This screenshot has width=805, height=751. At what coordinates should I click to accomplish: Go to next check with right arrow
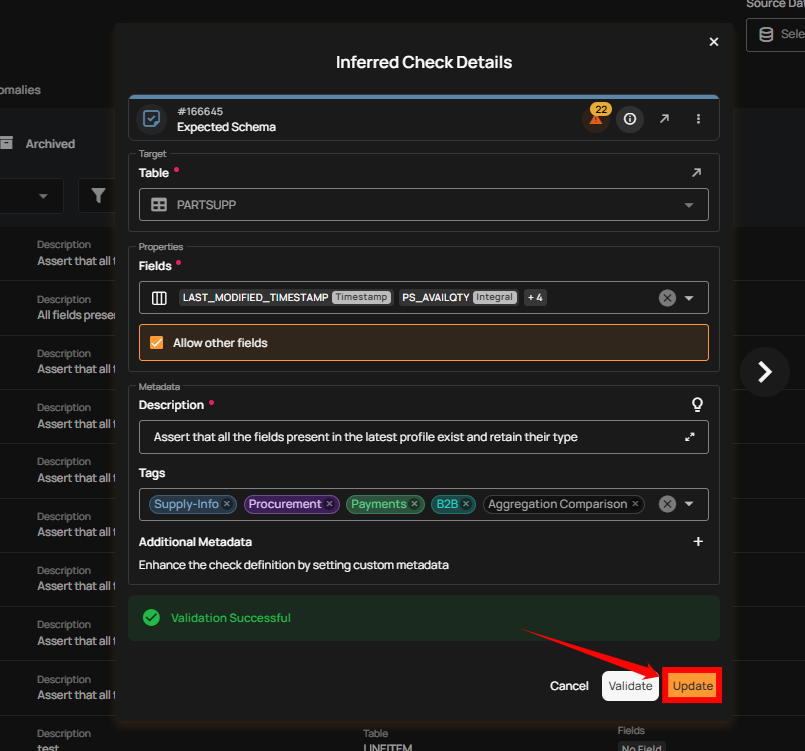[x=765, y=372]
